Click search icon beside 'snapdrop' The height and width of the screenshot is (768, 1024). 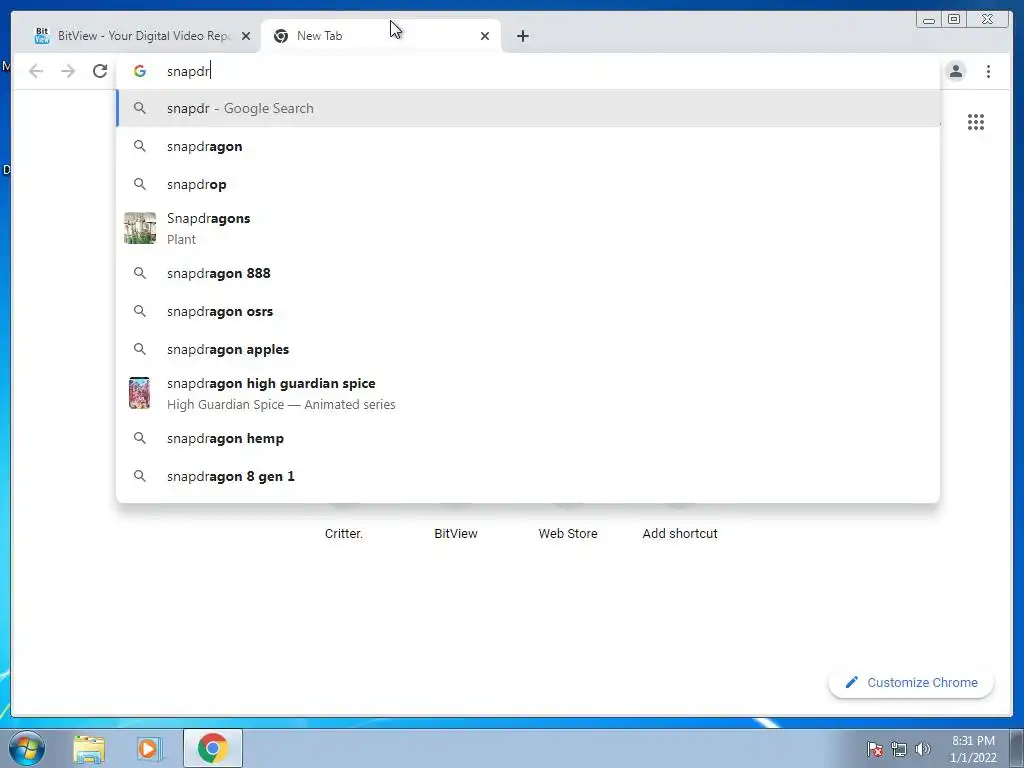click(140, 184)
